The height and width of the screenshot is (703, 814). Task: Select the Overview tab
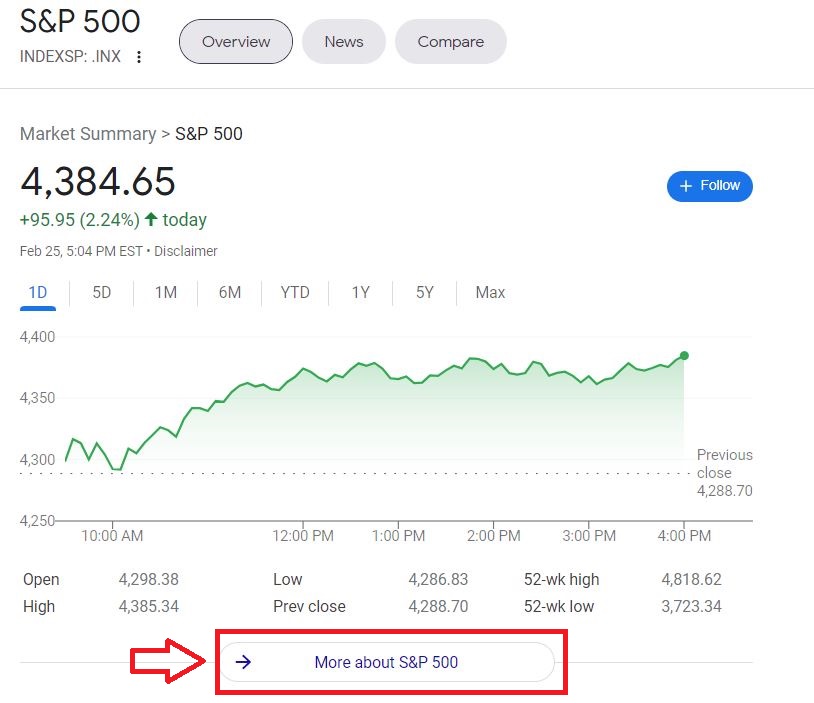(235, 41)
